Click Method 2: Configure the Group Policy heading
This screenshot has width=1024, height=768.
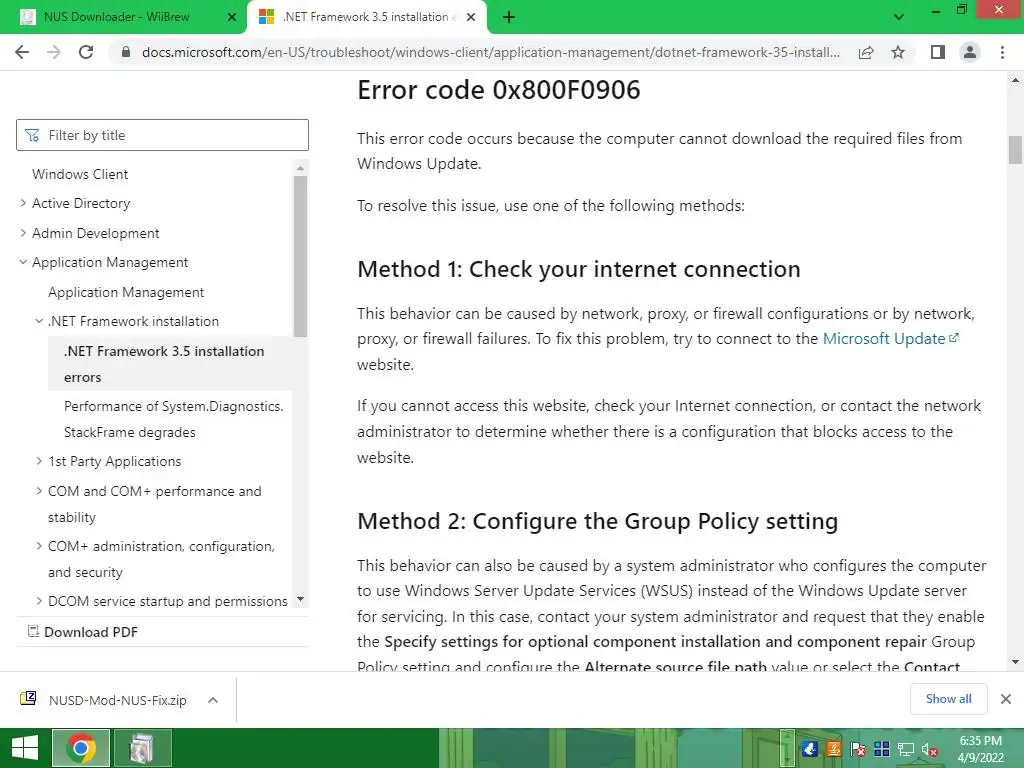[x=597, y=521]
